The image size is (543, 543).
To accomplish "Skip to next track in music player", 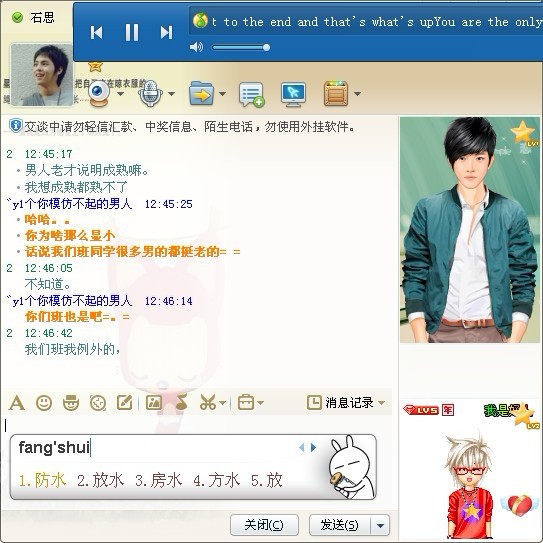I will (166, 33).
